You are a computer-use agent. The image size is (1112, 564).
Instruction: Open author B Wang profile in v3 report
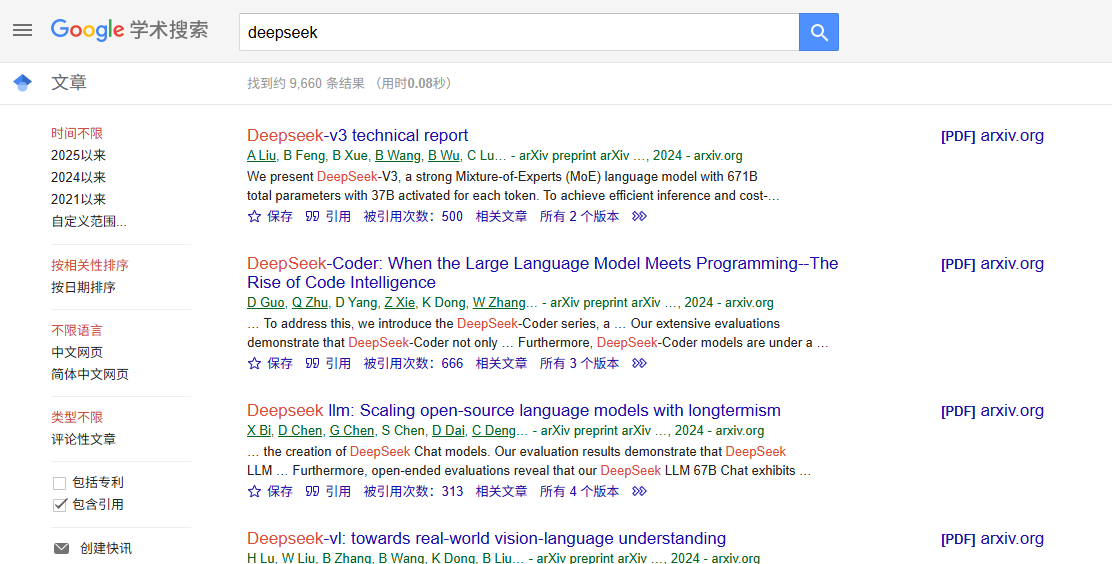(398, 155)
